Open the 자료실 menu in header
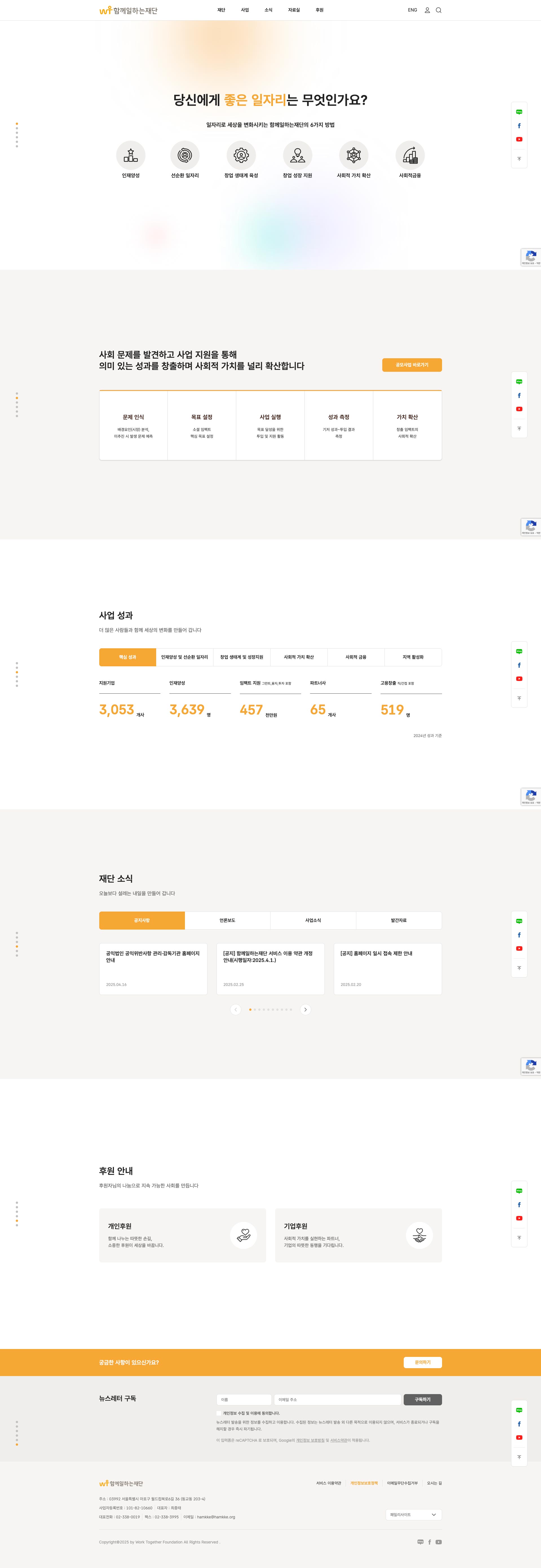 tap(294, 10)
